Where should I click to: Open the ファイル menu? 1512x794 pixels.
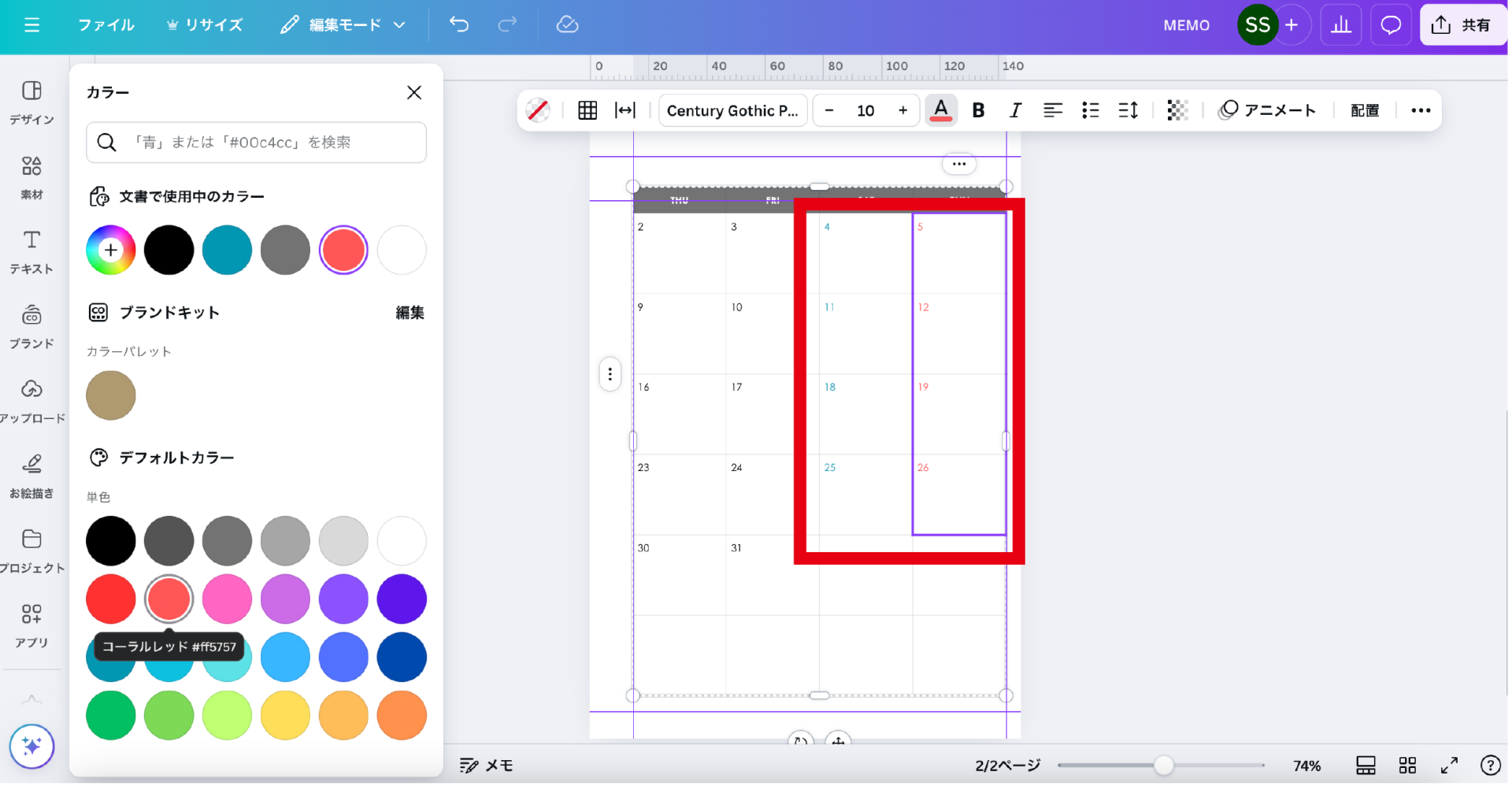106,25
